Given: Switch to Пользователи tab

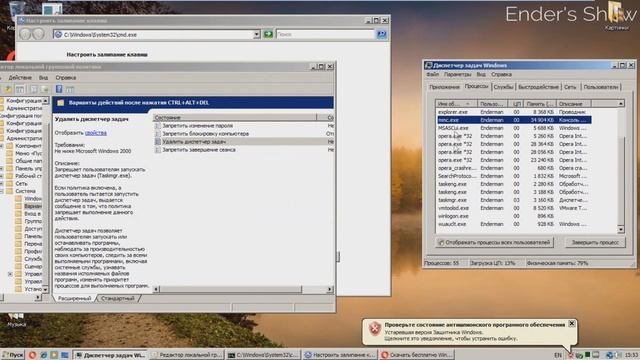Looking at the screenshot, I should (x=600, y=87).
